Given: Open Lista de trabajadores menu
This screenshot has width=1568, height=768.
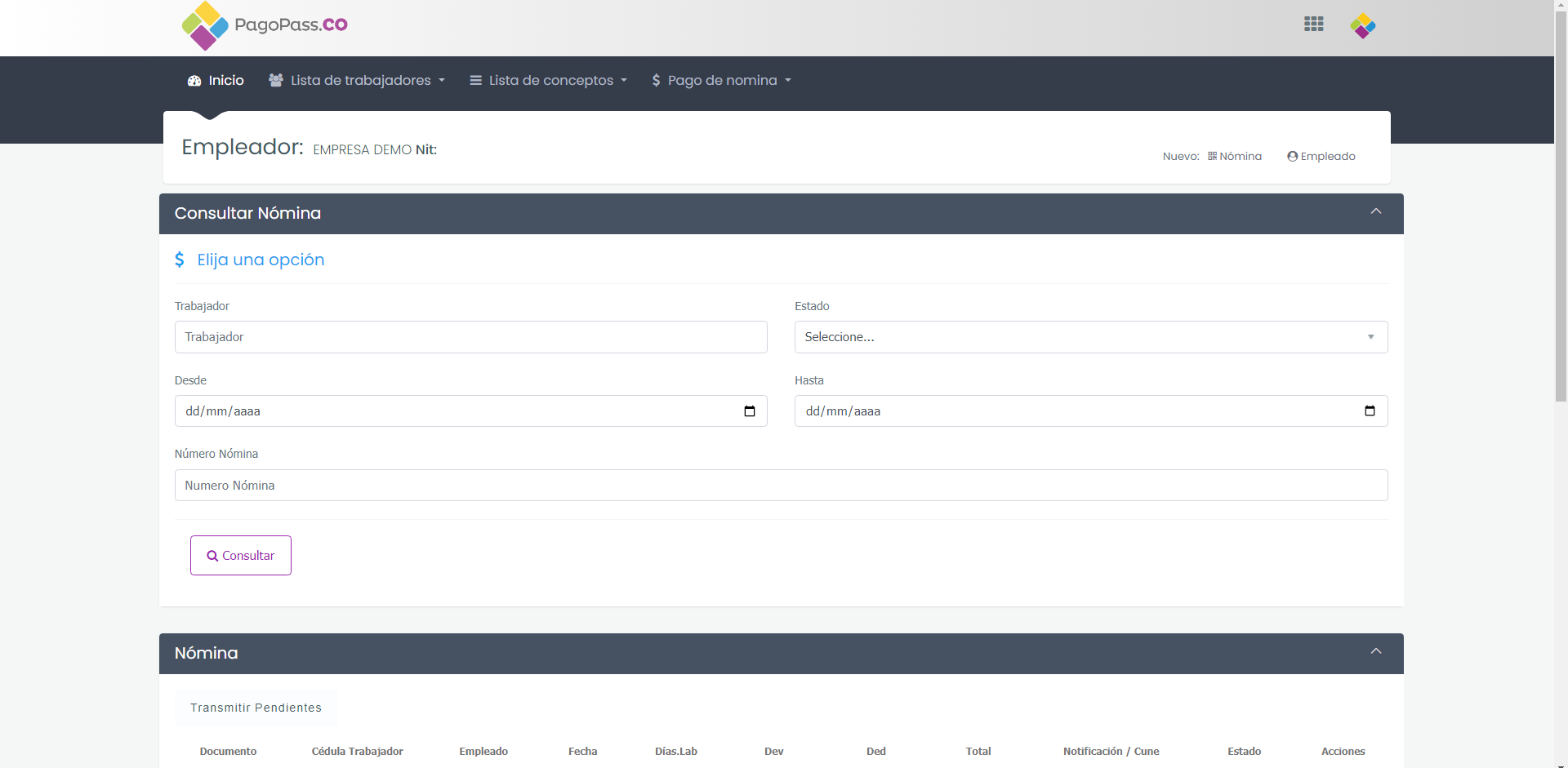Looking at the screenshot, I should [x=357, y=80].
